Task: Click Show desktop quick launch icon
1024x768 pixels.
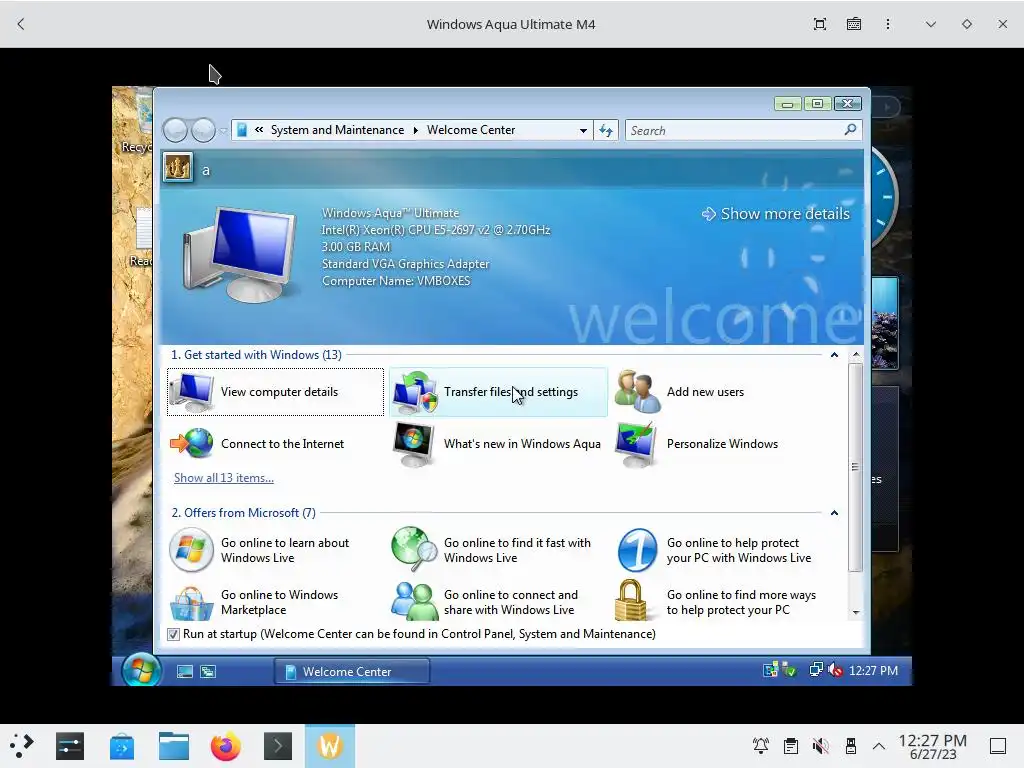Action: [x=185, y=671]
